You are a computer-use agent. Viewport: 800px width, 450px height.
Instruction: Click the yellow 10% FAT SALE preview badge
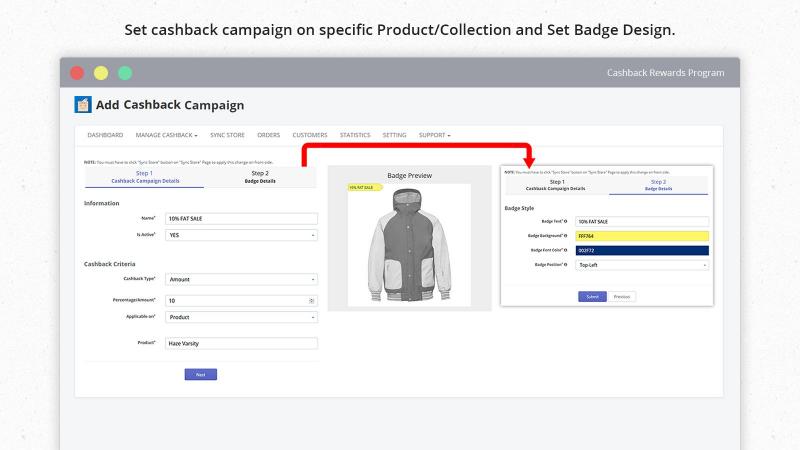364,187
